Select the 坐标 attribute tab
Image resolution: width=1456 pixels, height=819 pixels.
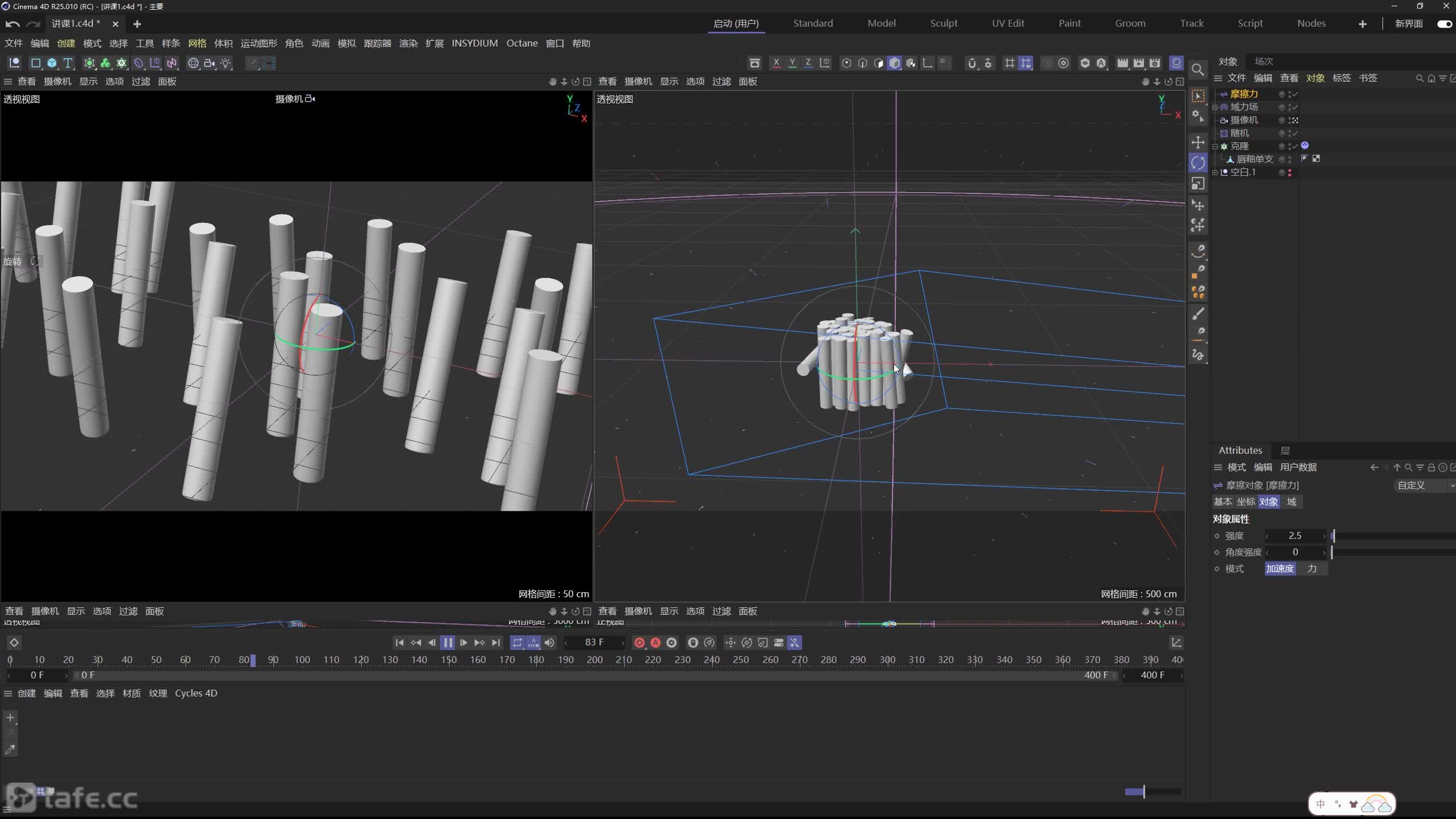click(1246, 502)
